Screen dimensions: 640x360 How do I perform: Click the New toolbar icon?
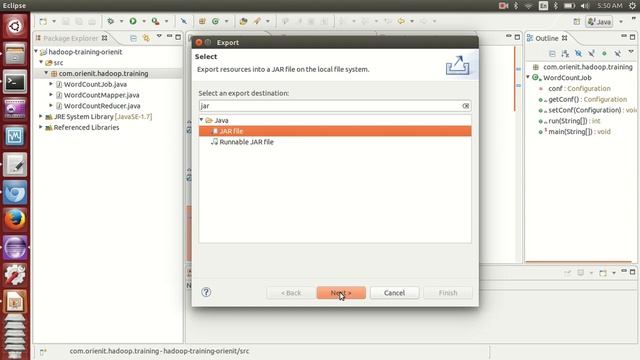pyautogui.click(x=43, y=21)
